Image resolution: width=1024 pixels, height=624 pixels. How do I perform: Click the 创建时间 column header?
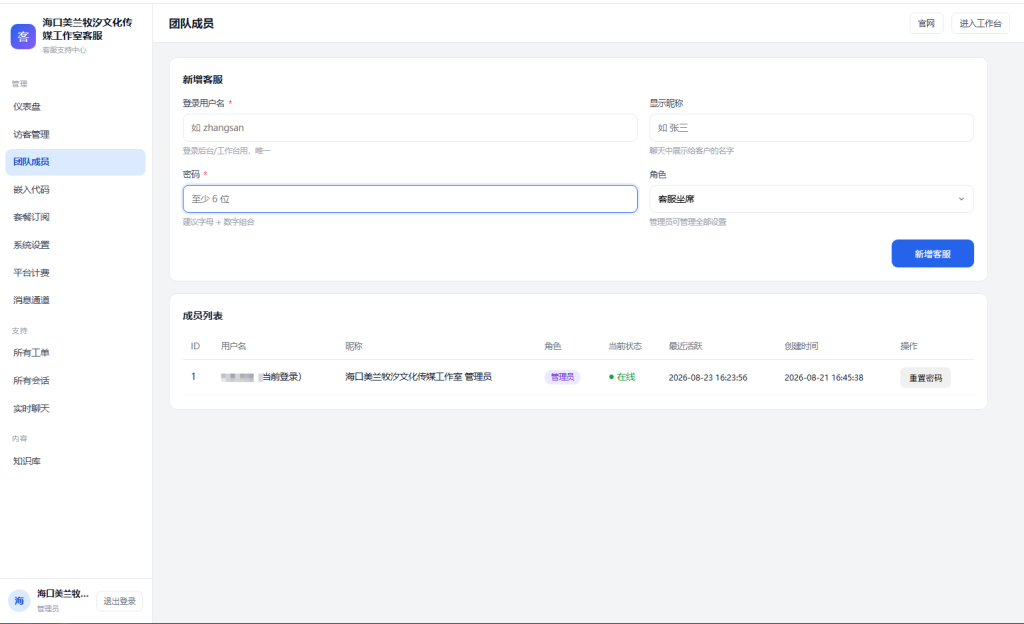tap(801, 346)
